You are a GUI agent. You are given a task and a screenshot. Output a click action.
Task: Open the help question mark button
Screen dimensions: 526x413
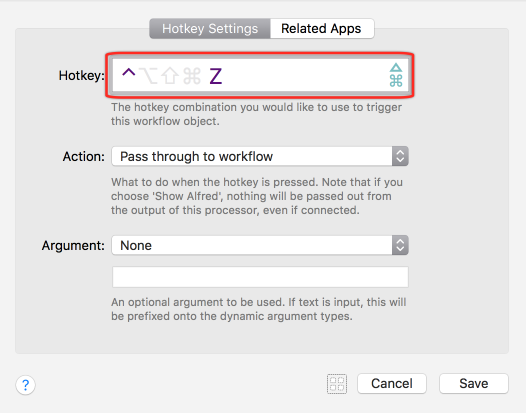(25, 384)
